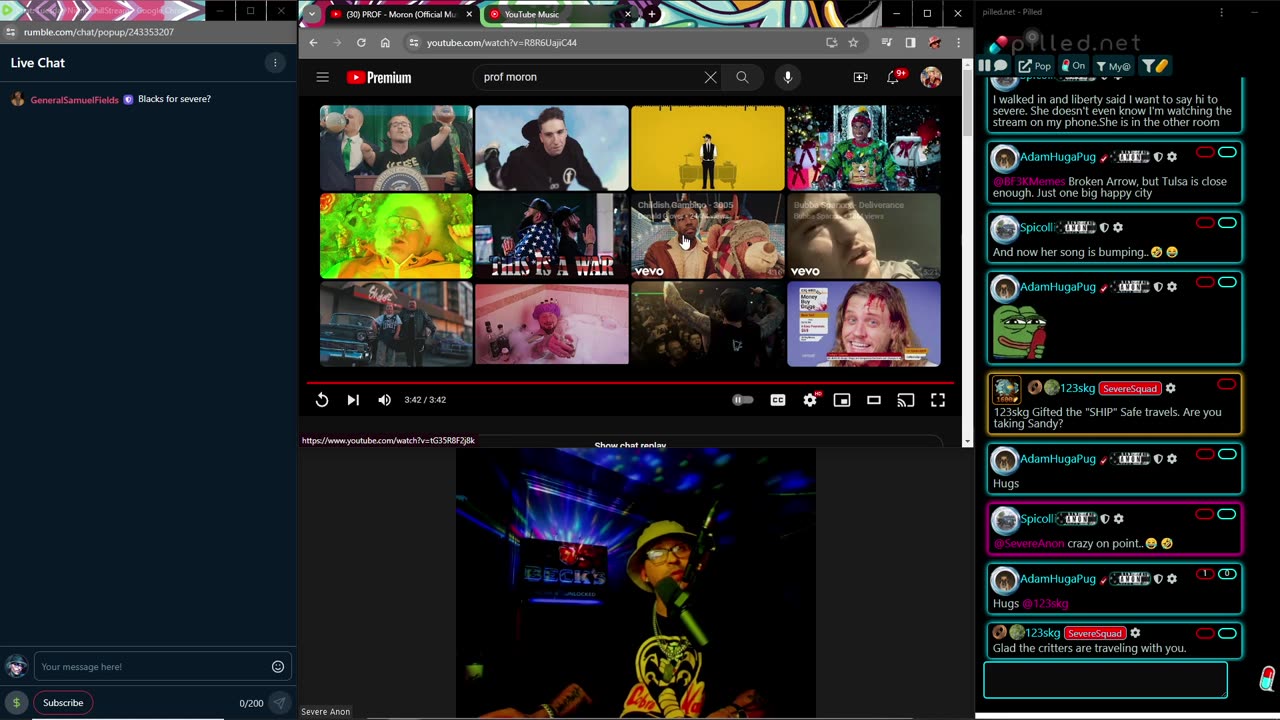Enter fullscreen in YouTube player

(x=938, y=400)
